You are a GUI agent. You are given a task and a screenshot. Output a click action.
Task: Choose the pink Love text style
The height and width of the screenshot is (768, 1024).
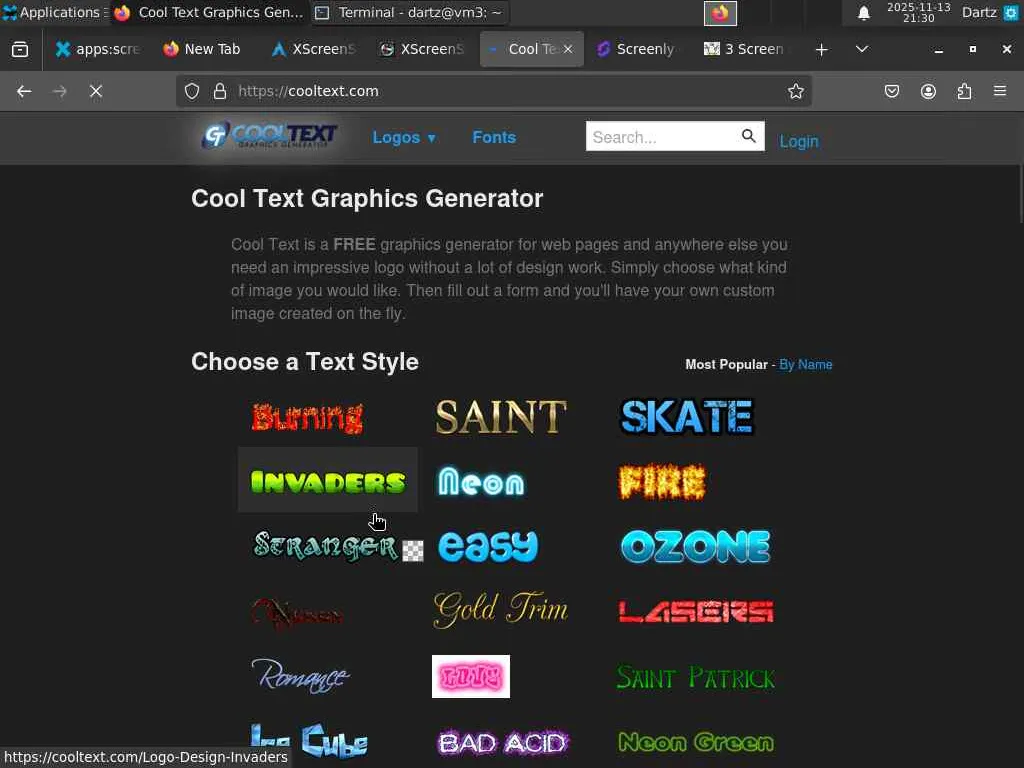coord(471,677)
